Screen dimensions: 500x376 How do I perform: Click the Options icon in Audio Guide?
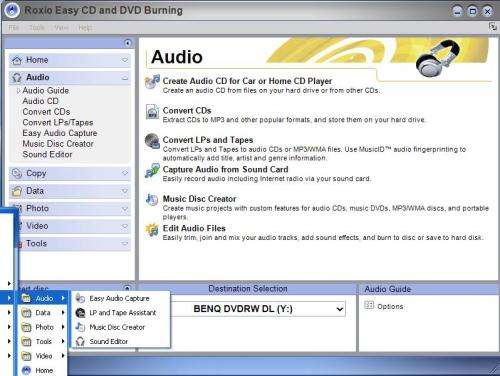pos(369,305)
